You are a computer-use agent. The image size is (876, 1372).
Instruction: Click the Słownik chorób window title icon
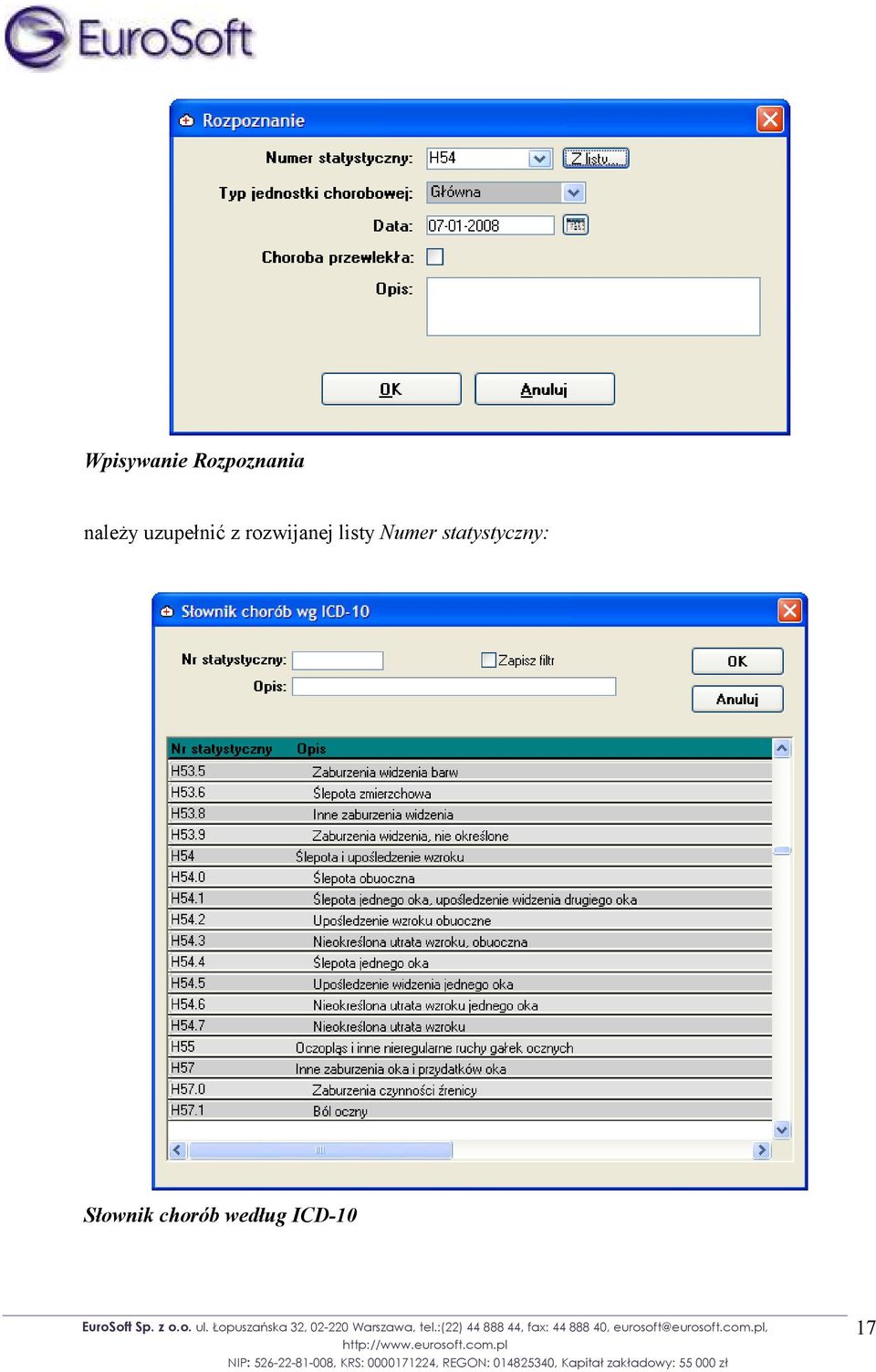click(x=167, y=611)
